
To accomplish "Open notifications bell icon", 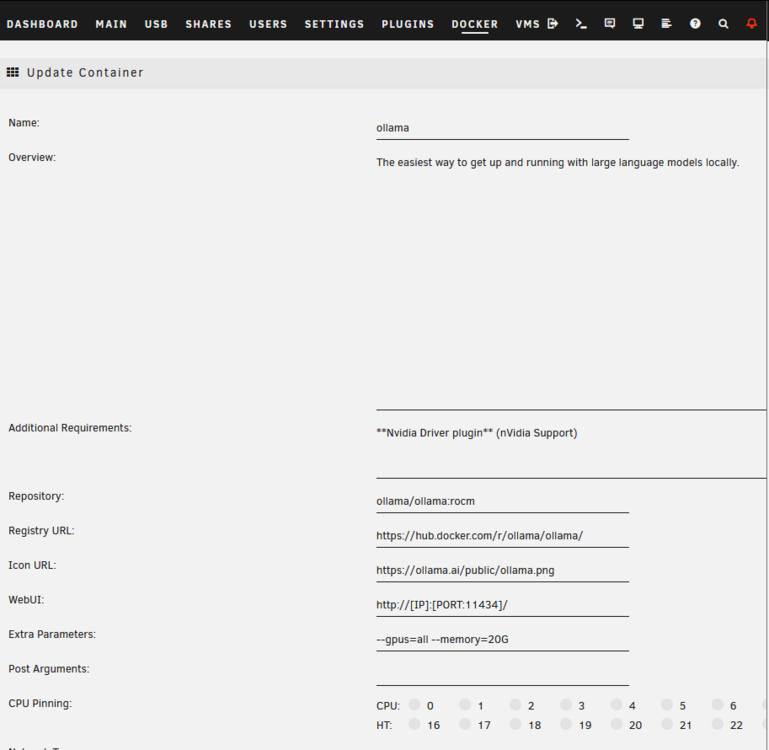I will 752,24.
